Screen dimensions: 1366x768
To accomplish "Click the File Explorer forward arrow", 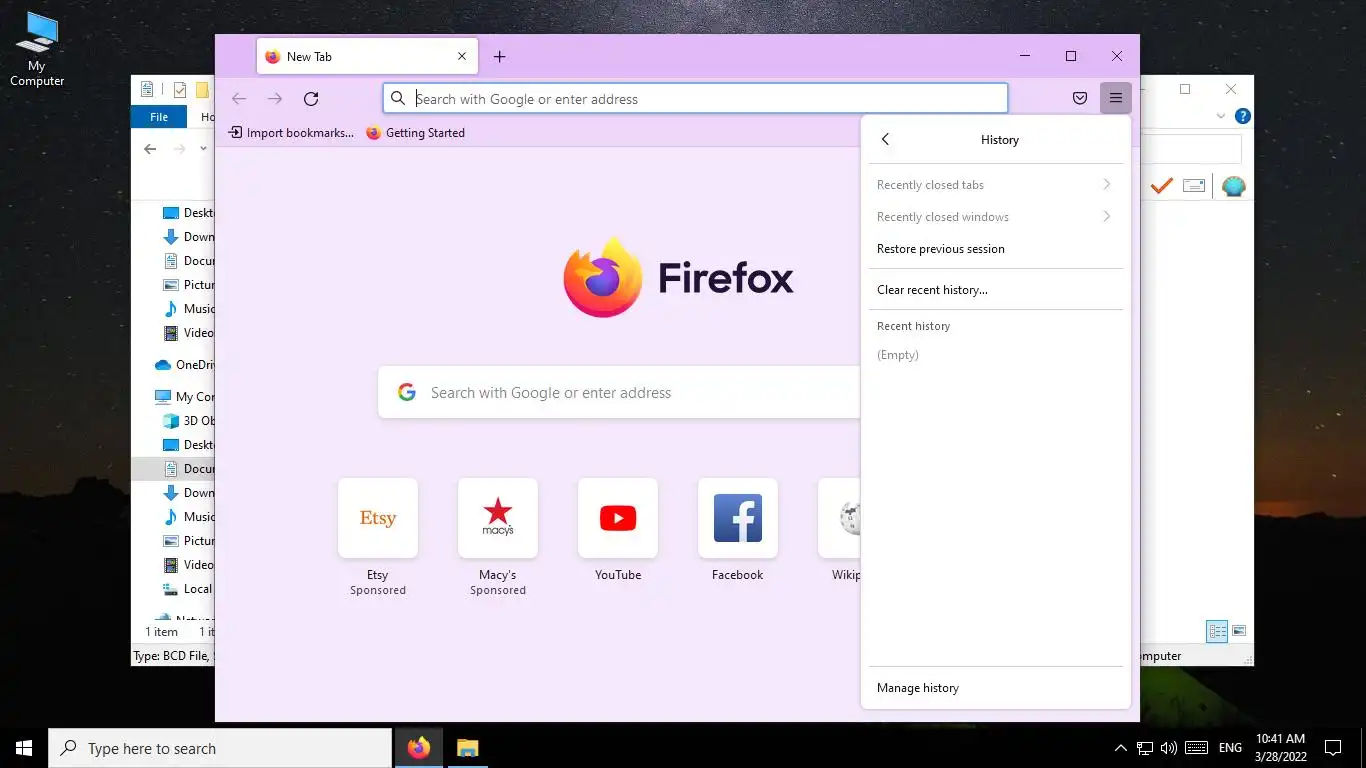I will pyautogui.click(x=180, y=149).
